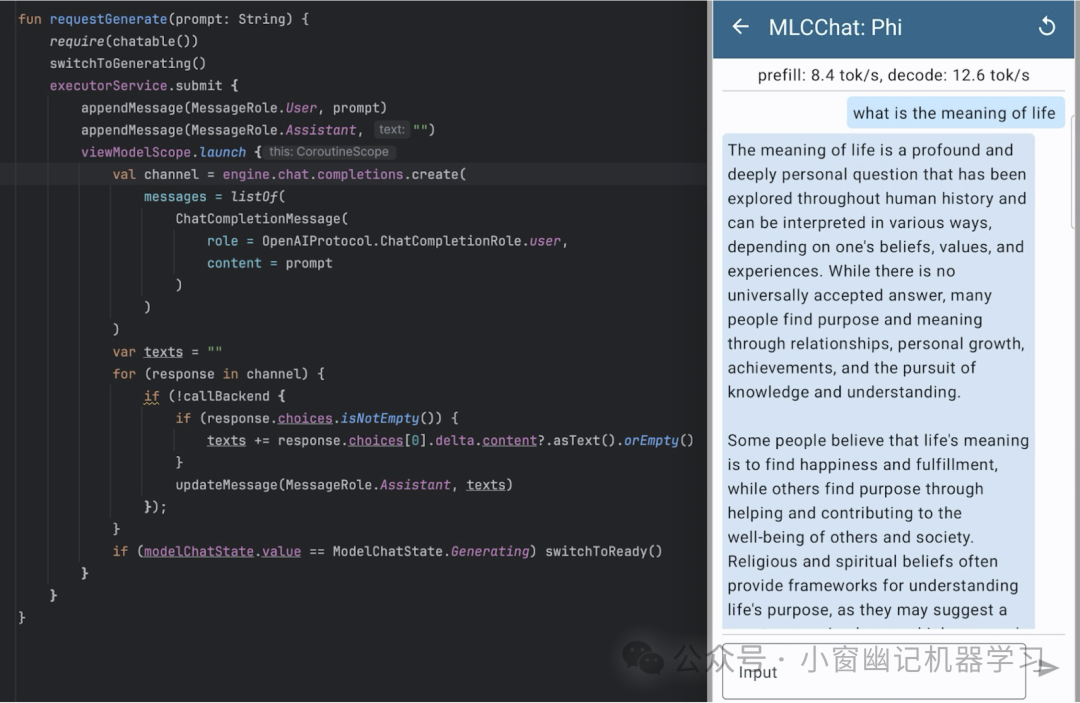Reset chat with the refresh icon
The image size is (1080, 703).
(1046, 27)
